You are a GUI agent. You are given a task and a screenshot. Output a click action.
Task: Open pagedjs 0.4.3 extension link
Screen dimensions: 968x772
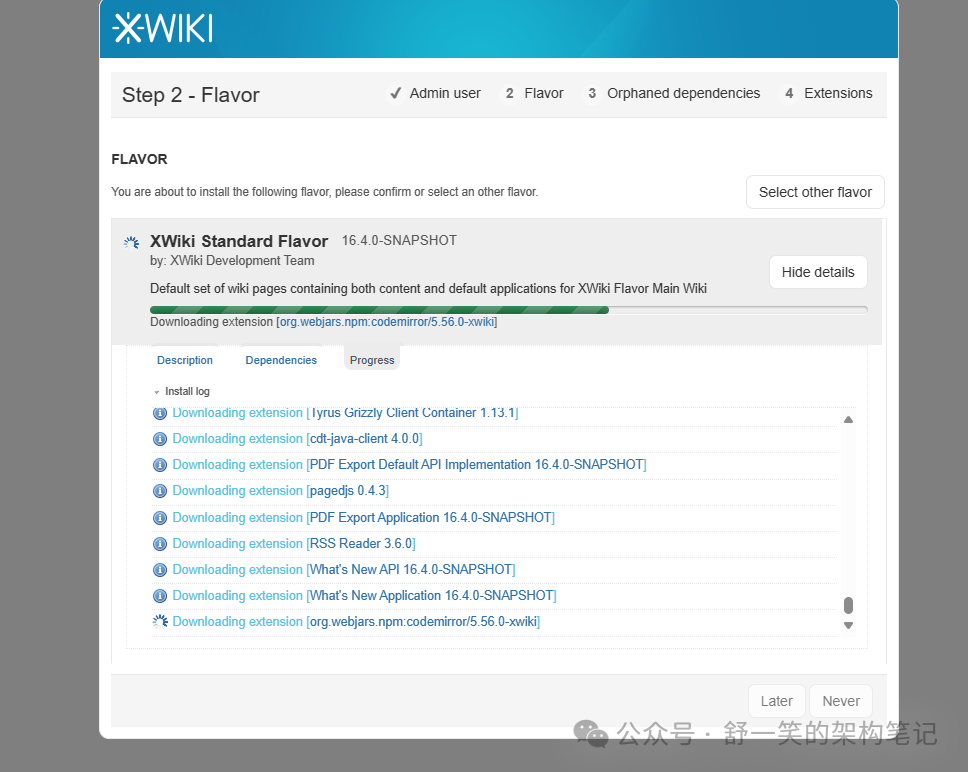point(348,491)
